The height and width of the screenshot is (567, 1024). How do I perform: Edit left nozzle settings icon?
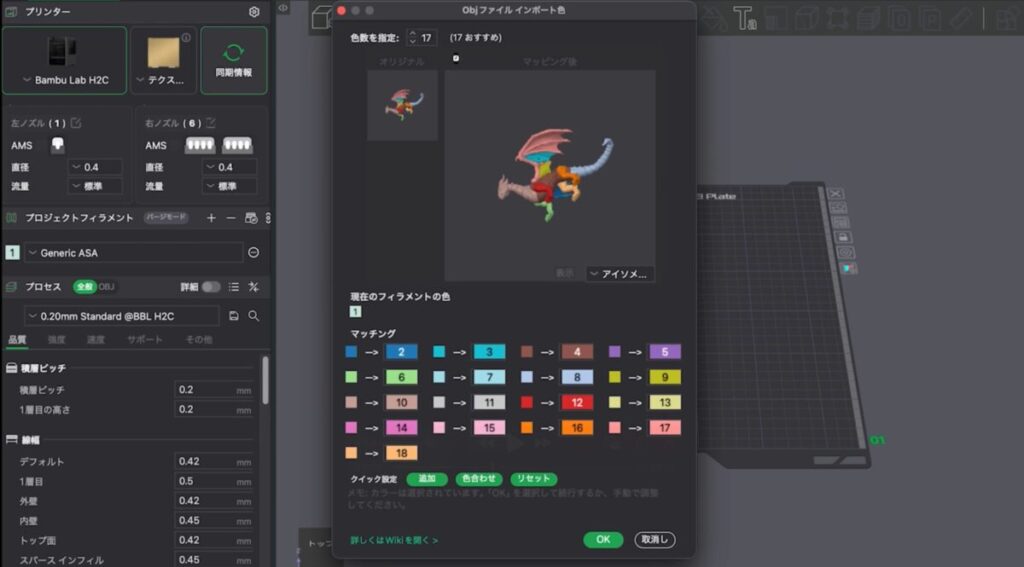[76, 123]
